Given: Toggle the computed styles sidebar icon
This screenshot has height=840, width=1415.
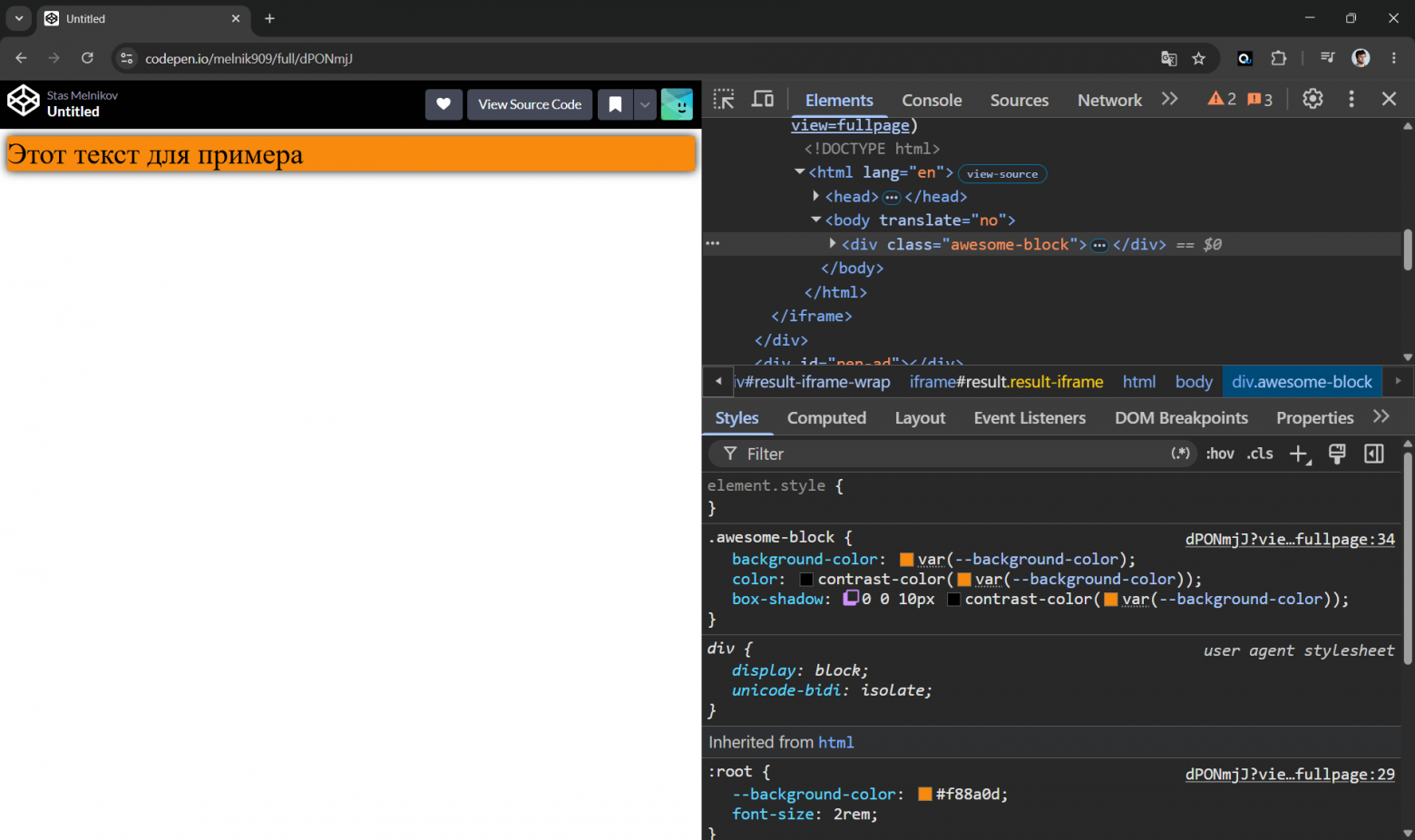Looking at the screenshot, I should coord(1374,454).
